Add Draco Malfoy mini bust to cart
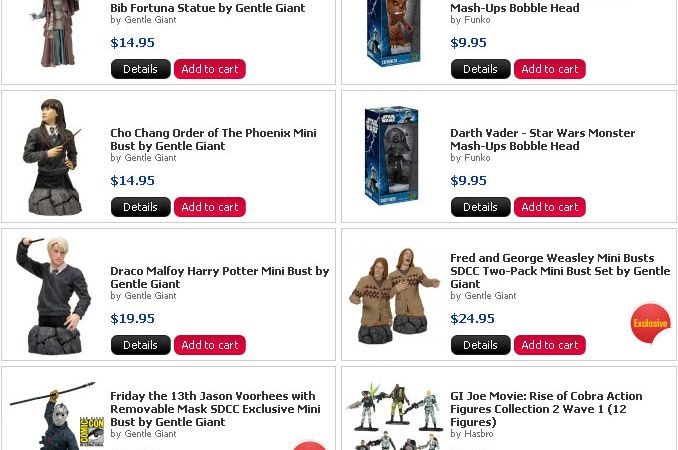The height and width of the screenshot is (450, 678). click(210, 345)
